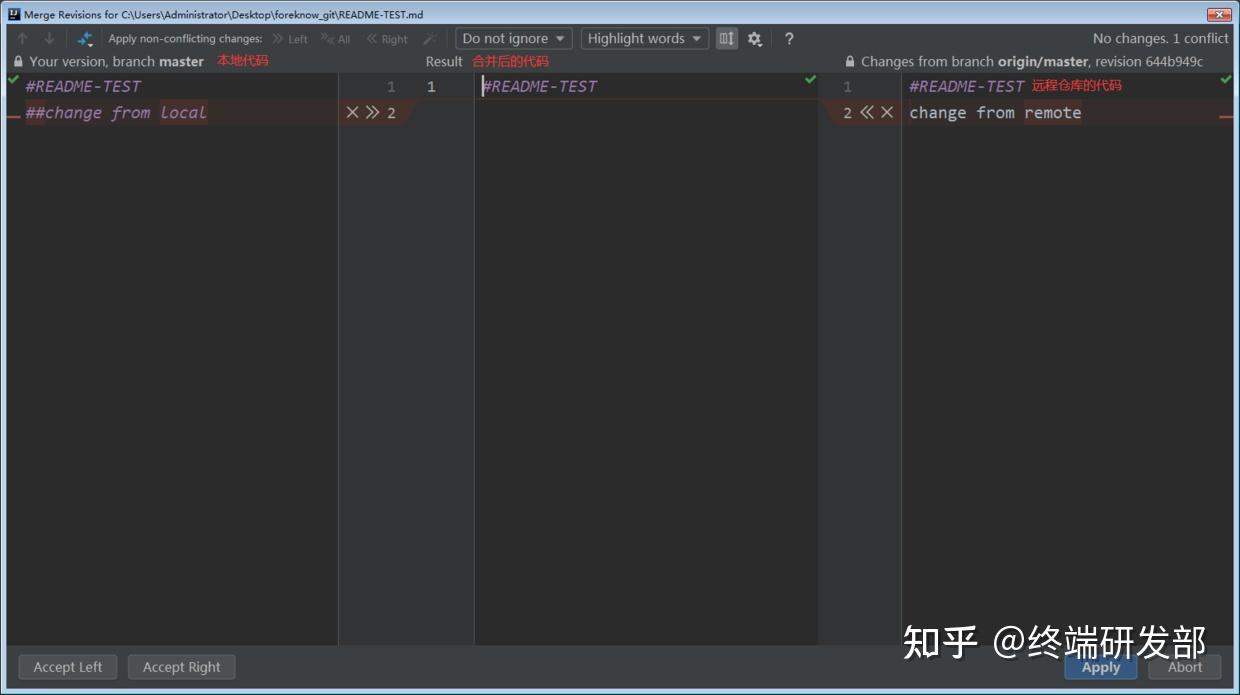1240x695 pixels.
Task: Jump to the previous difference
Action: pos(22,38)
